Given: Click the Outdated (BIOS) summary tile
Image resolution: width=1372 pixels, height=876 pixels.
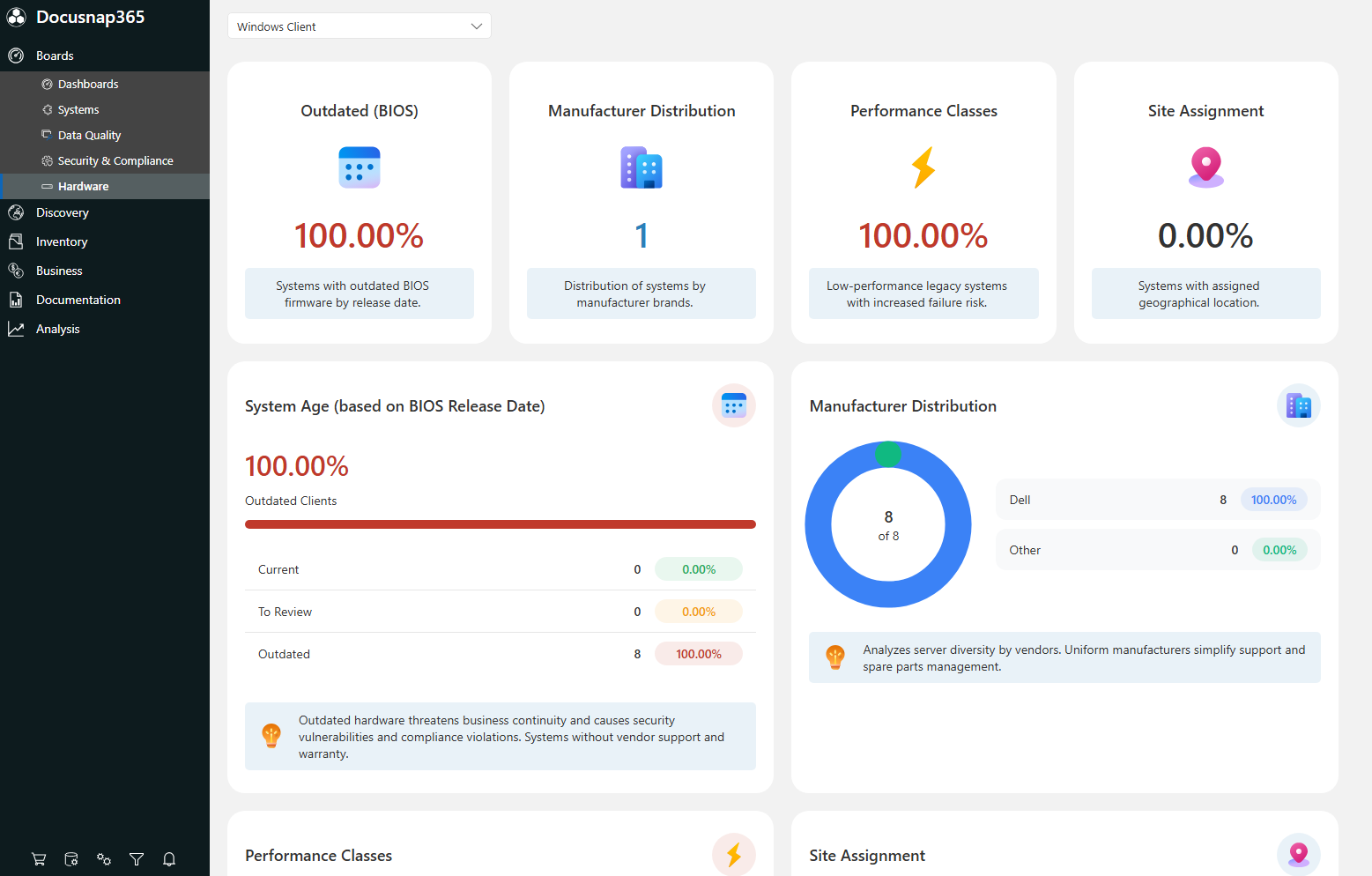Looking at the screenshot, I should click(360, 203).
